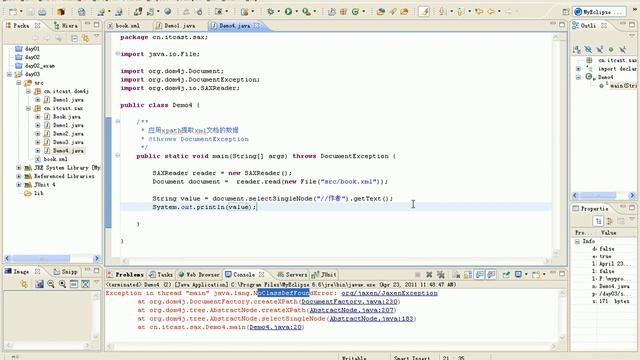Click the green Run button icon
The height and width of the screenshot is (360, 640).
(x=288, y=12)
